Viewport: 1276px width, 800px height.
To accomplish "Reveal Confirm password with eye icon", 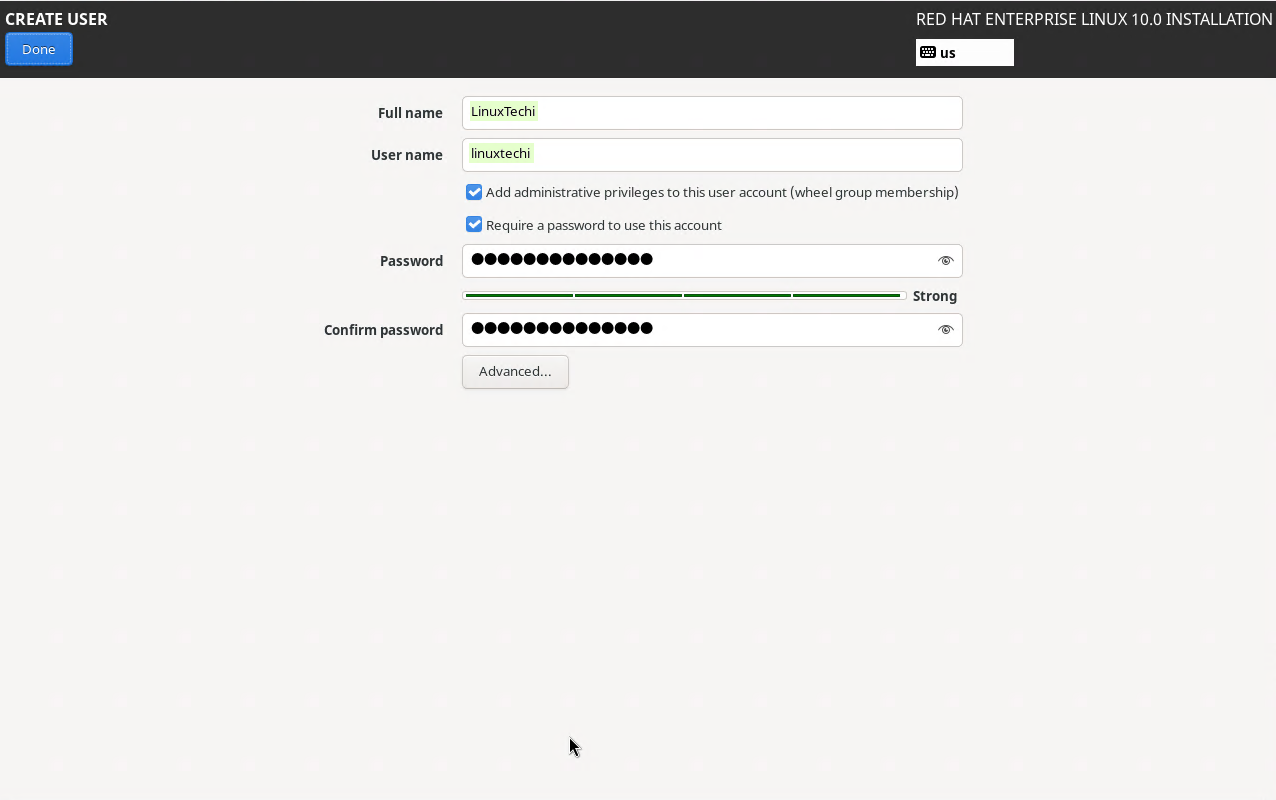I will click(x=945, y=330).
